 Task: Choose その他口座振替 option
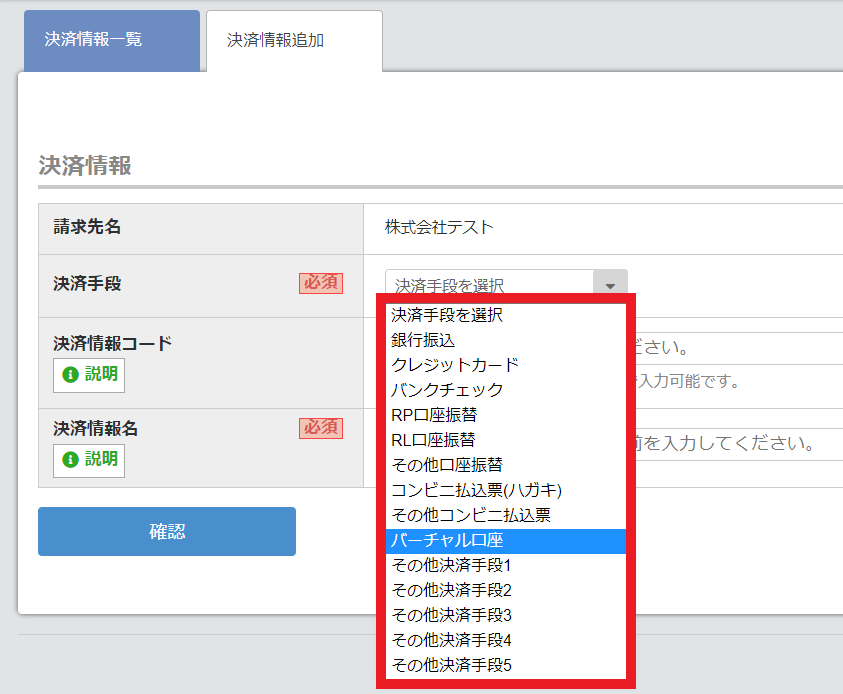click(447, 465)
